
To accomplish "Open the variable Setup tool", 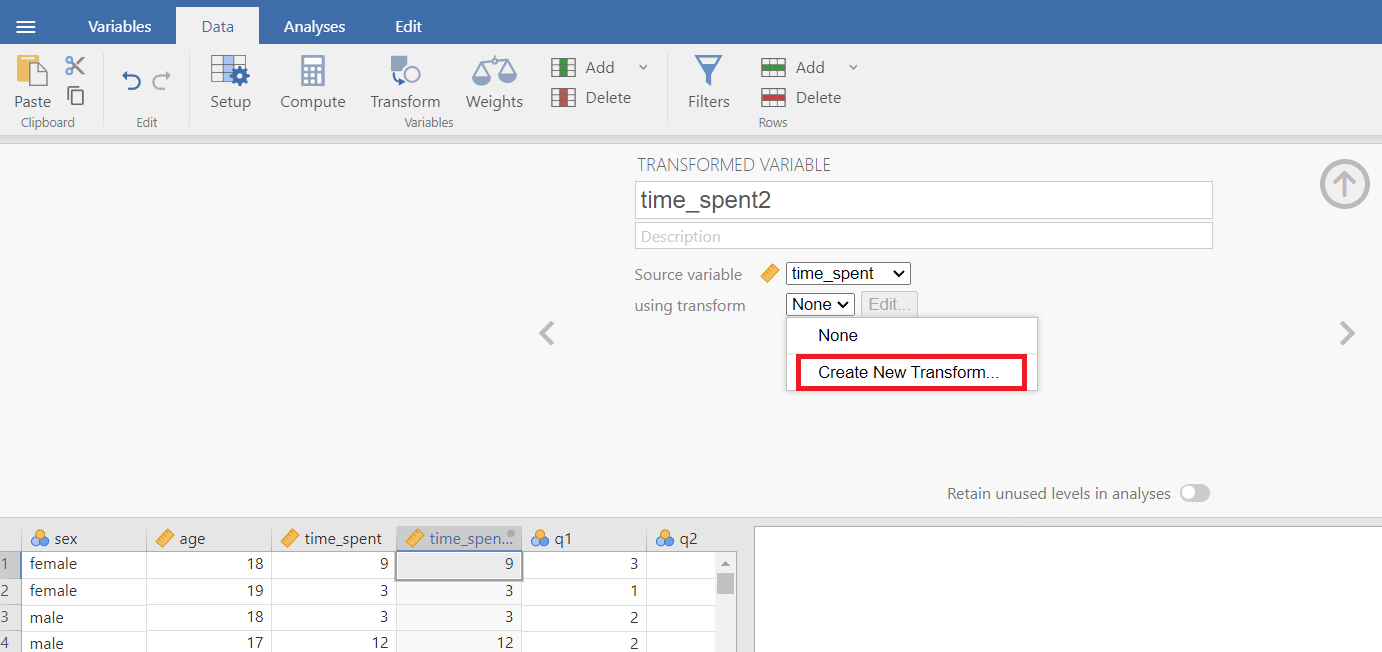I will point(230,72).
